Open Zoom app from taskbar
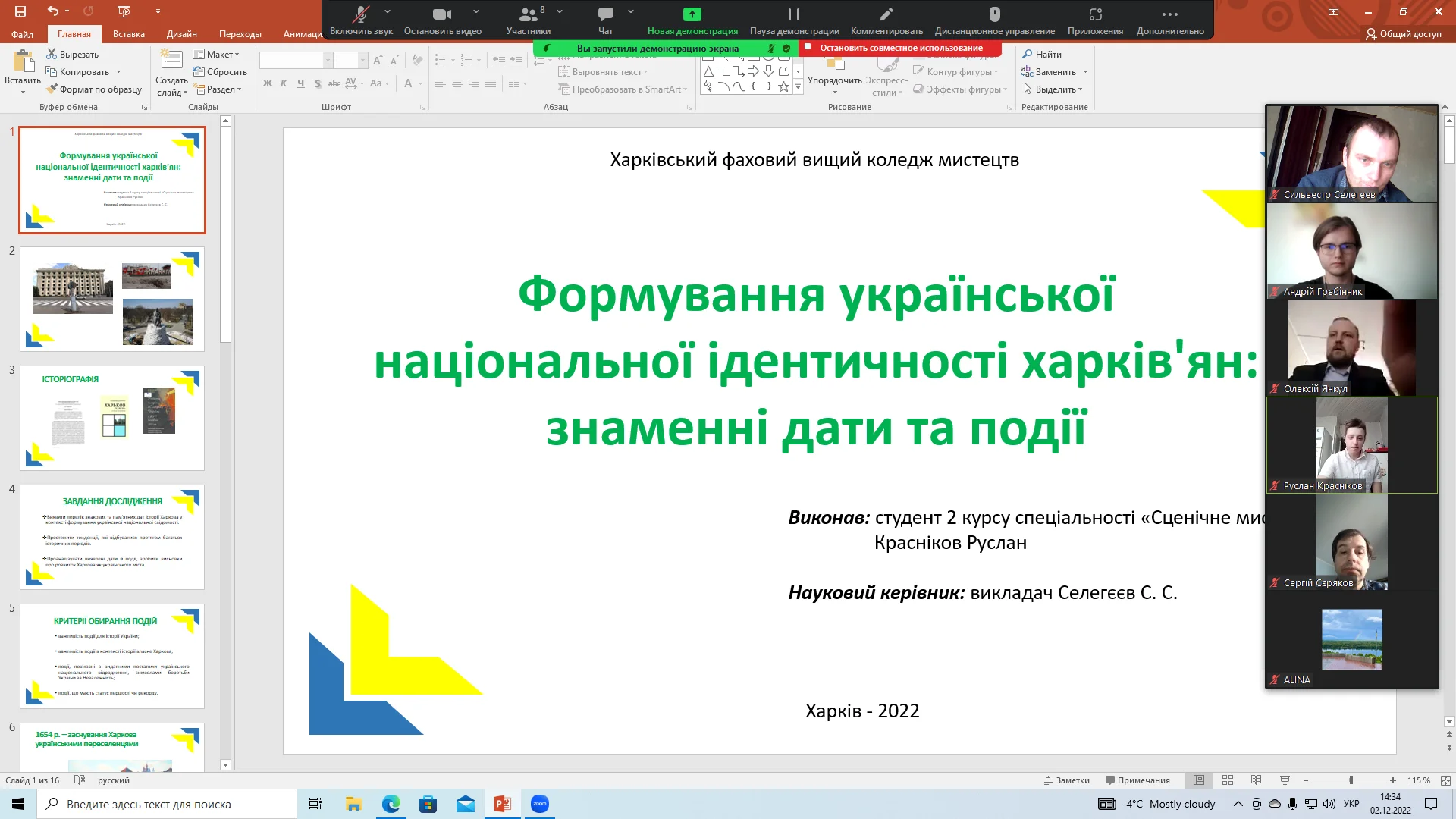Viewport: 1456px width, 819px height. coord(540,804)
